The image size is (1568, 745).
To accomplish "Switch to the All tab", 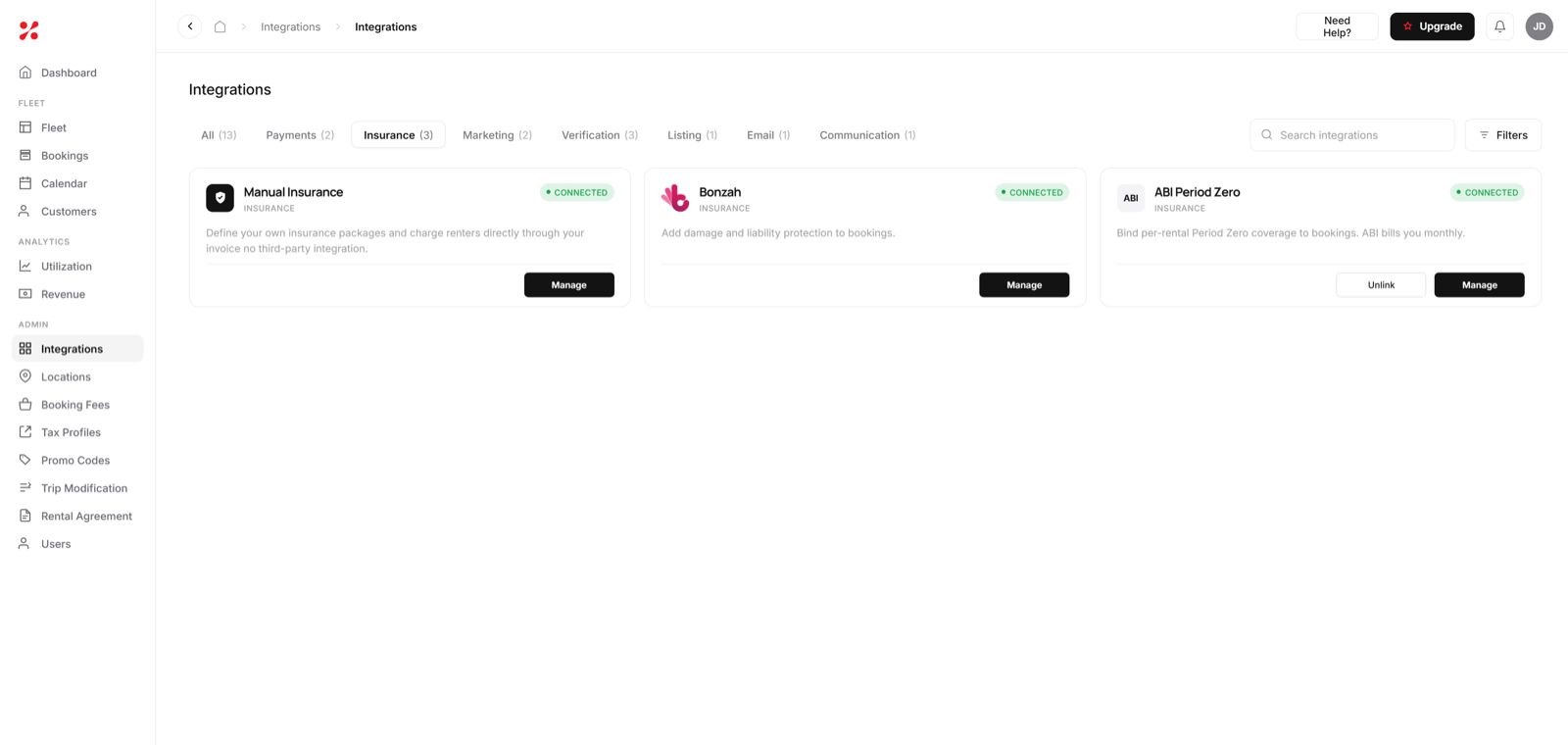I will click(x=219, y=135).
